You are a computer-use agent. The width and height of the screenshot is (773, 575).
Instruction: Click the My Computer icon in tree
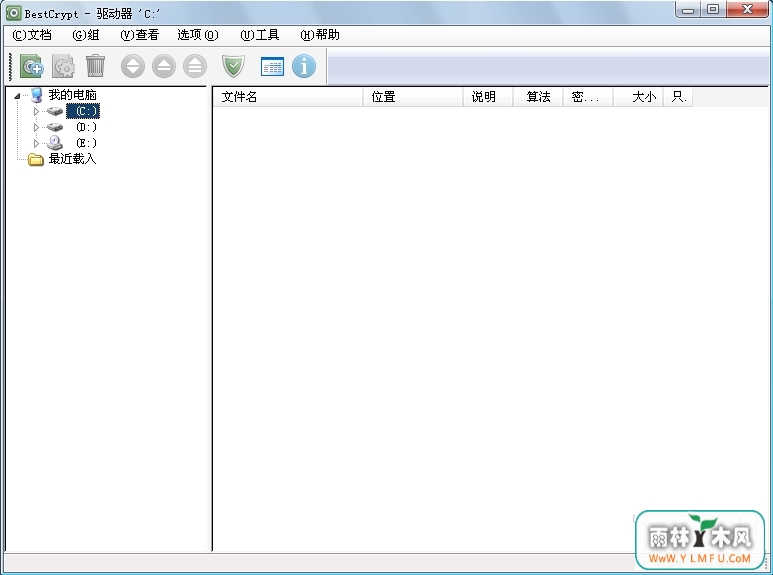coord(36,95)
